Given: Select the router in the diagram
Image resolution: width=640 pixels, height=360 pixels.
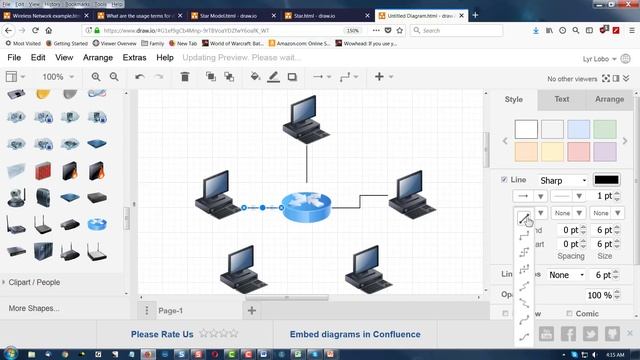Looking at the screenshot, I should (307, 207).
